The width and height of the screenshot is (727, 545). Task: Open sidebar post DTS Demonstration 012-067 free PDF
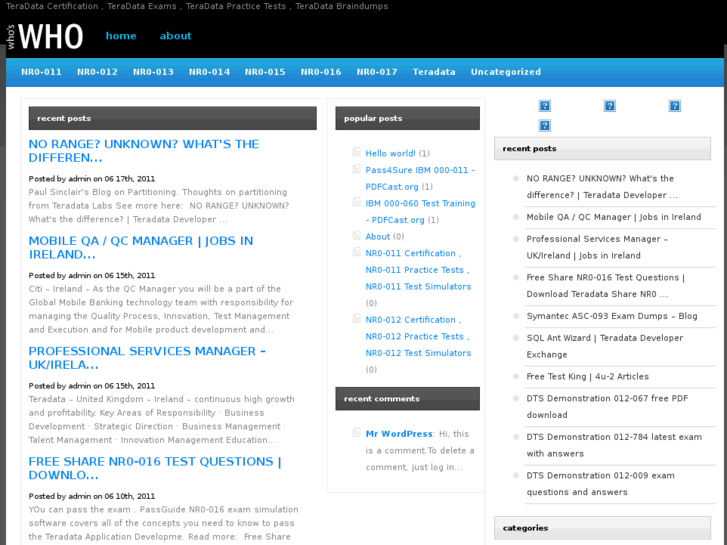(x=607, y=407)
